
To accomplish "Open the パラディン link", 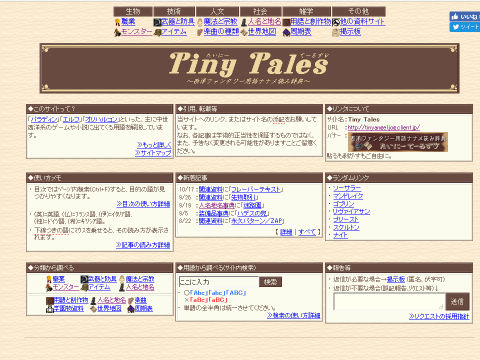I will pos(44,119).
